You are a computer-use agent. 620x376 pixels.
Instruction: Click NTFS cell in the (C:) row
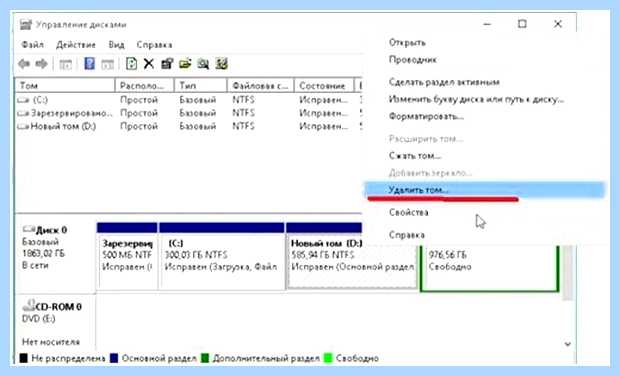pyautogui.click(x=244, y=100)
